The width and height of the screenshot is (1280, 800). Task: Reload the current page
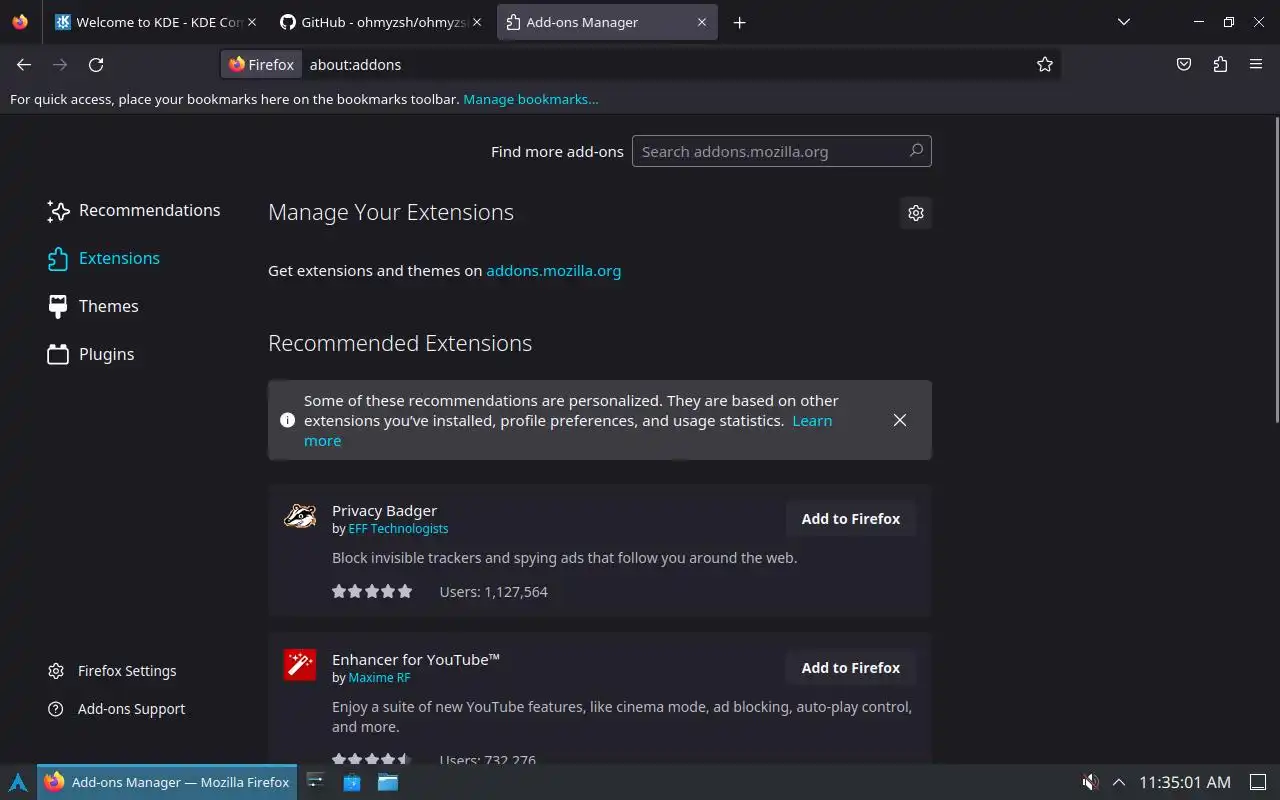[96, 64]
